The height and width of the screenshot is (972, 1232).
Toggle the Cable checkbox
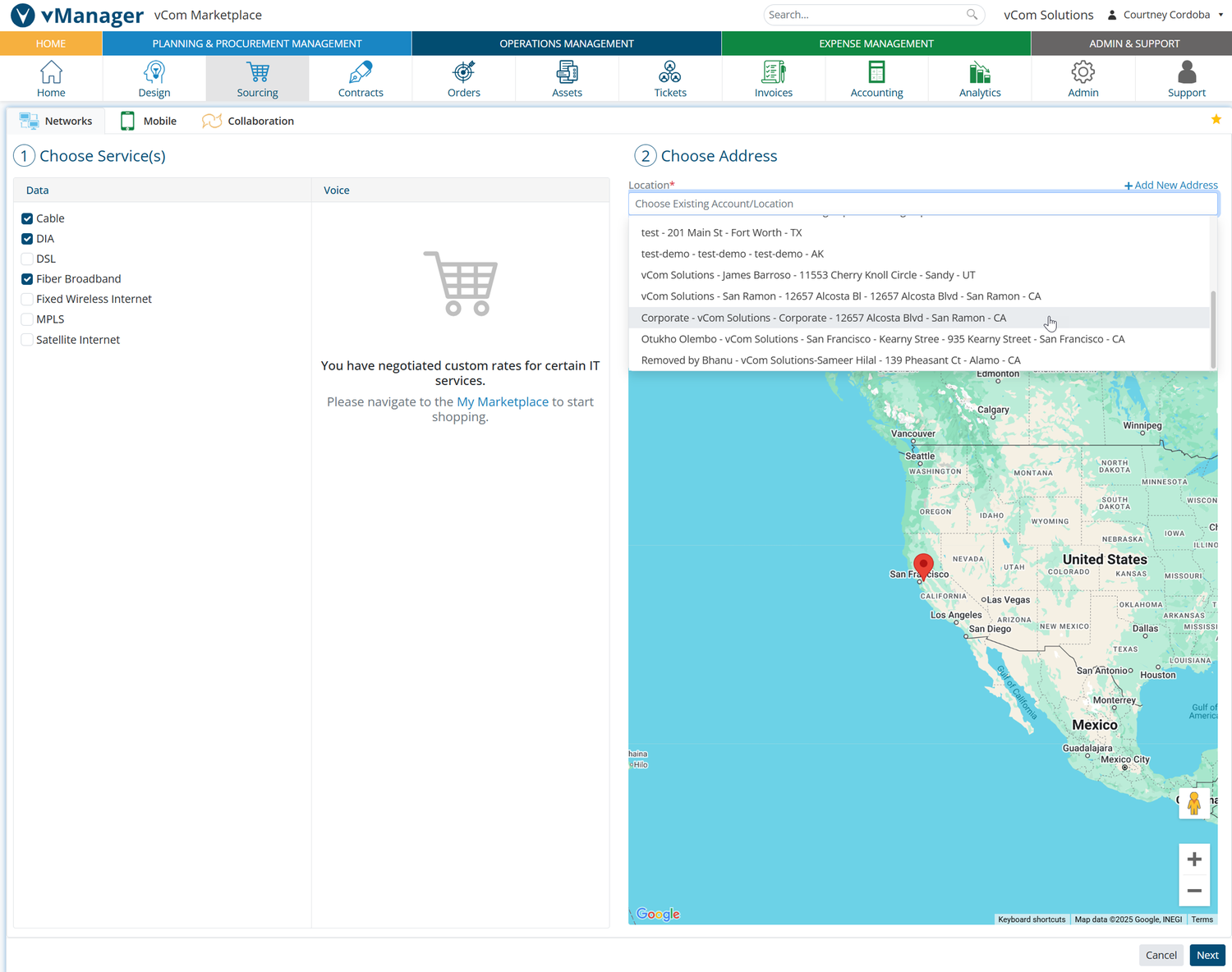pos(27,218)
